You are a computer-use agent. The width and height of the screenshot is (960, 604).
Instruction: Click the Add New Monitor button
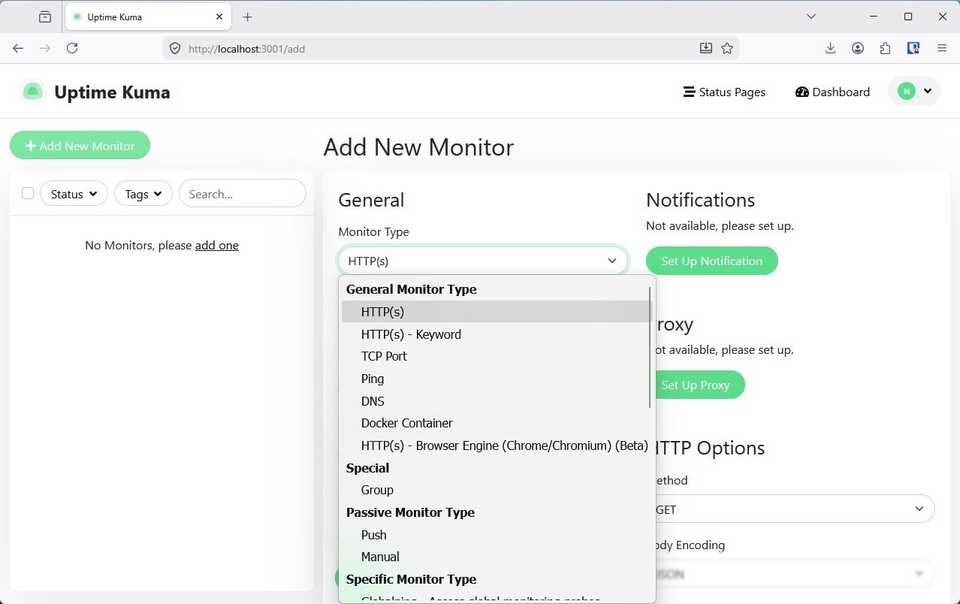click(x=80, y=145)
